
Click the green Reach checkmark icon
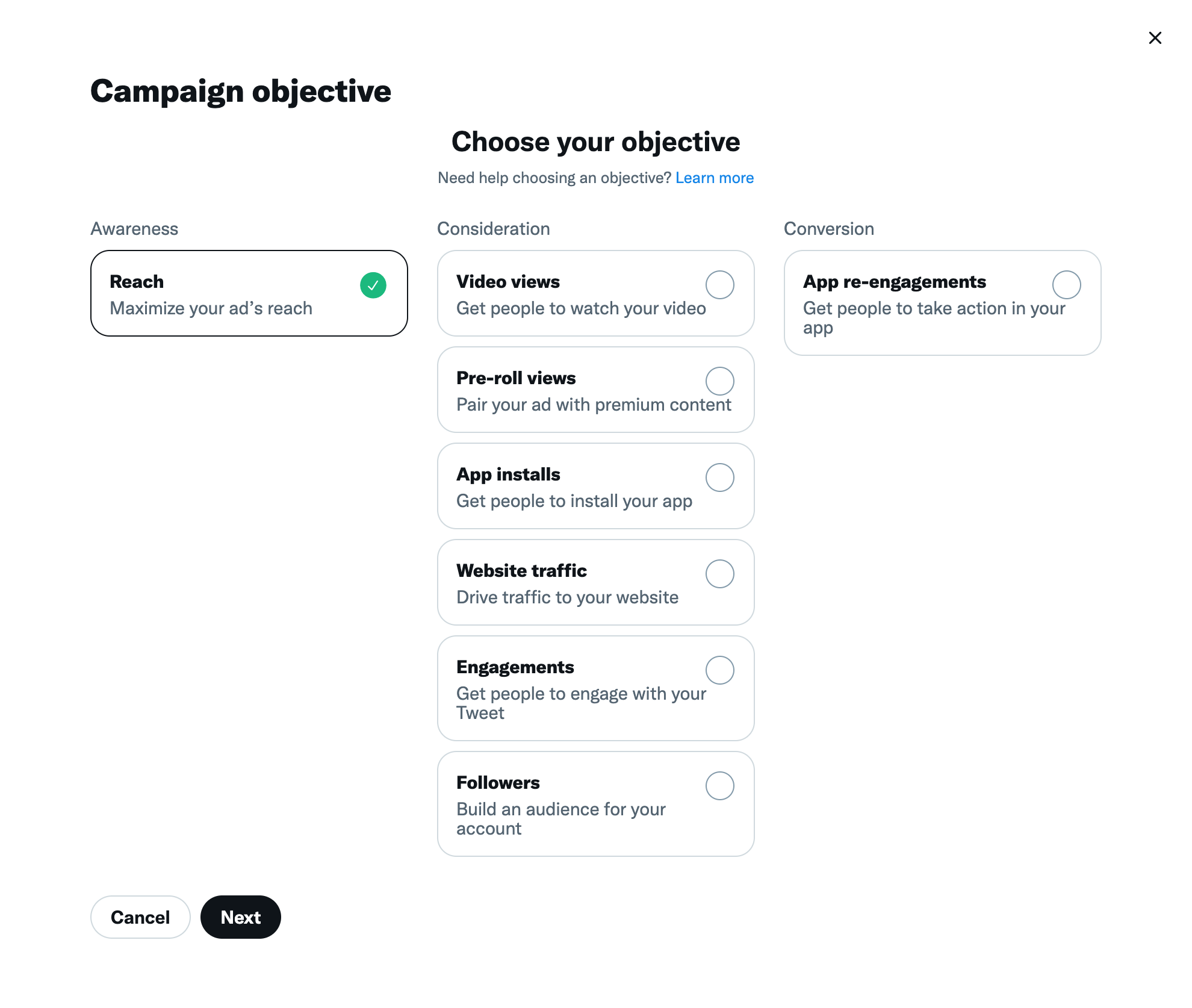coord(373,285)
